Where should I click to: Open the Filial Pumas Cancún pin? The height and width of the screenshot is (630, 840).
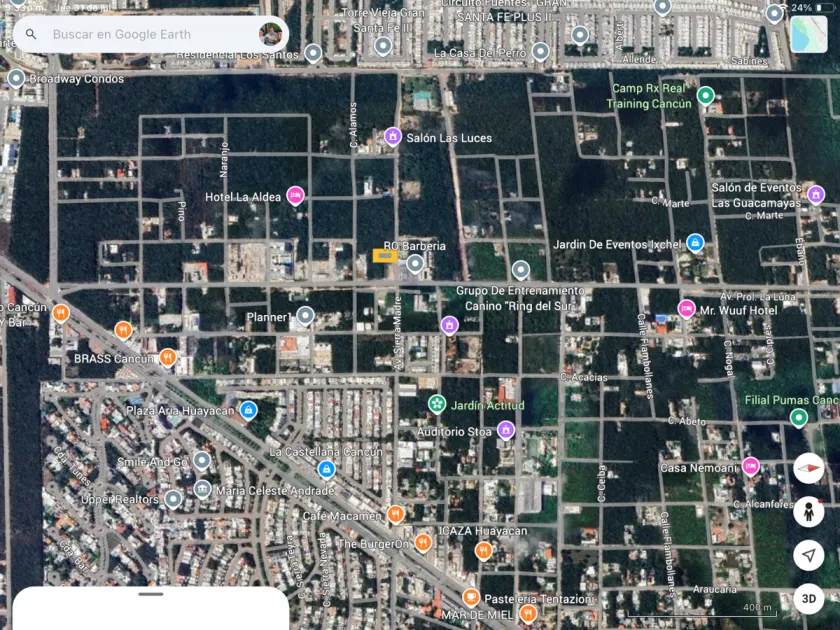[799, 418]
